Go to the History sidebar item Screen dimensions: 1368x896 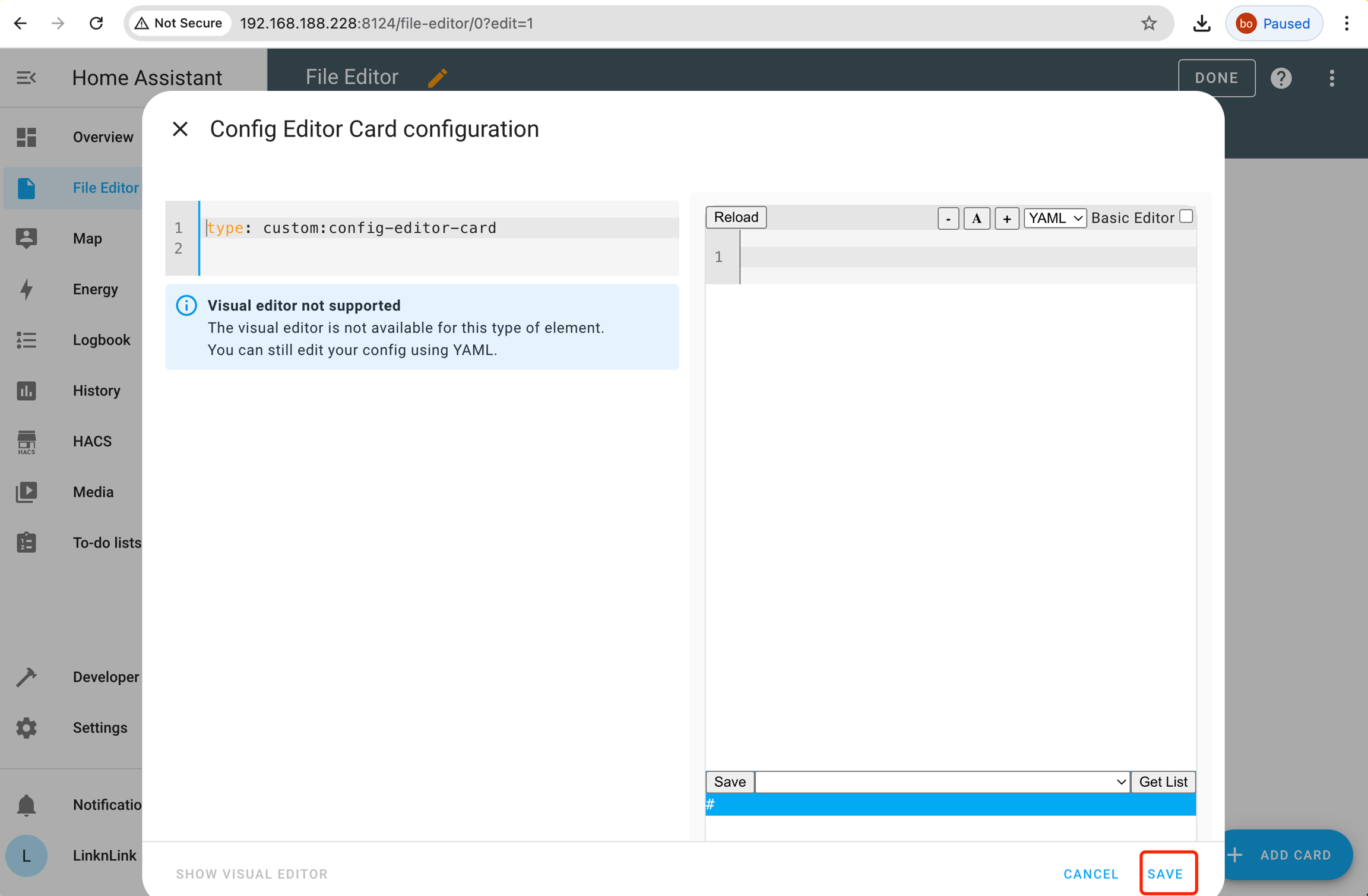96,391
